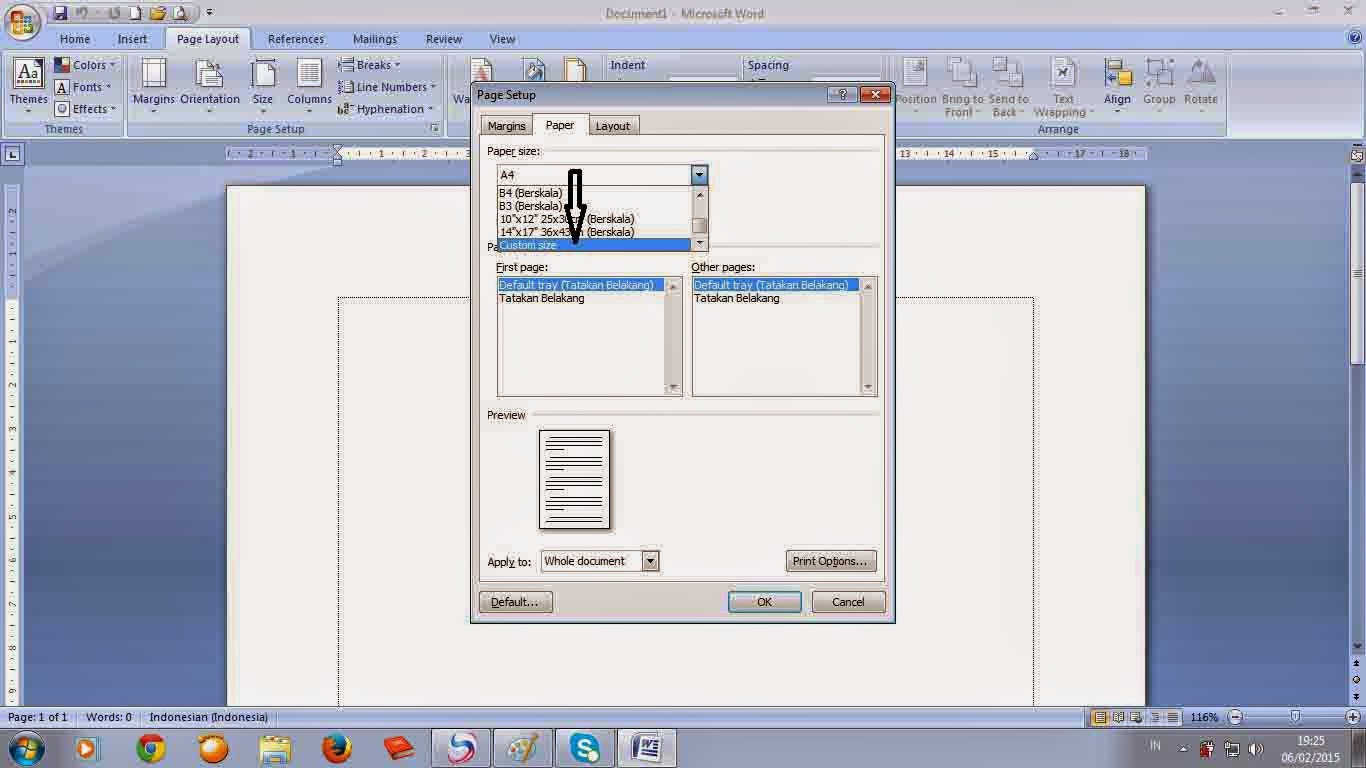1366x768 pixels.
Task: Expand the Theme Fonts dropdown
Action: [84, 87]
